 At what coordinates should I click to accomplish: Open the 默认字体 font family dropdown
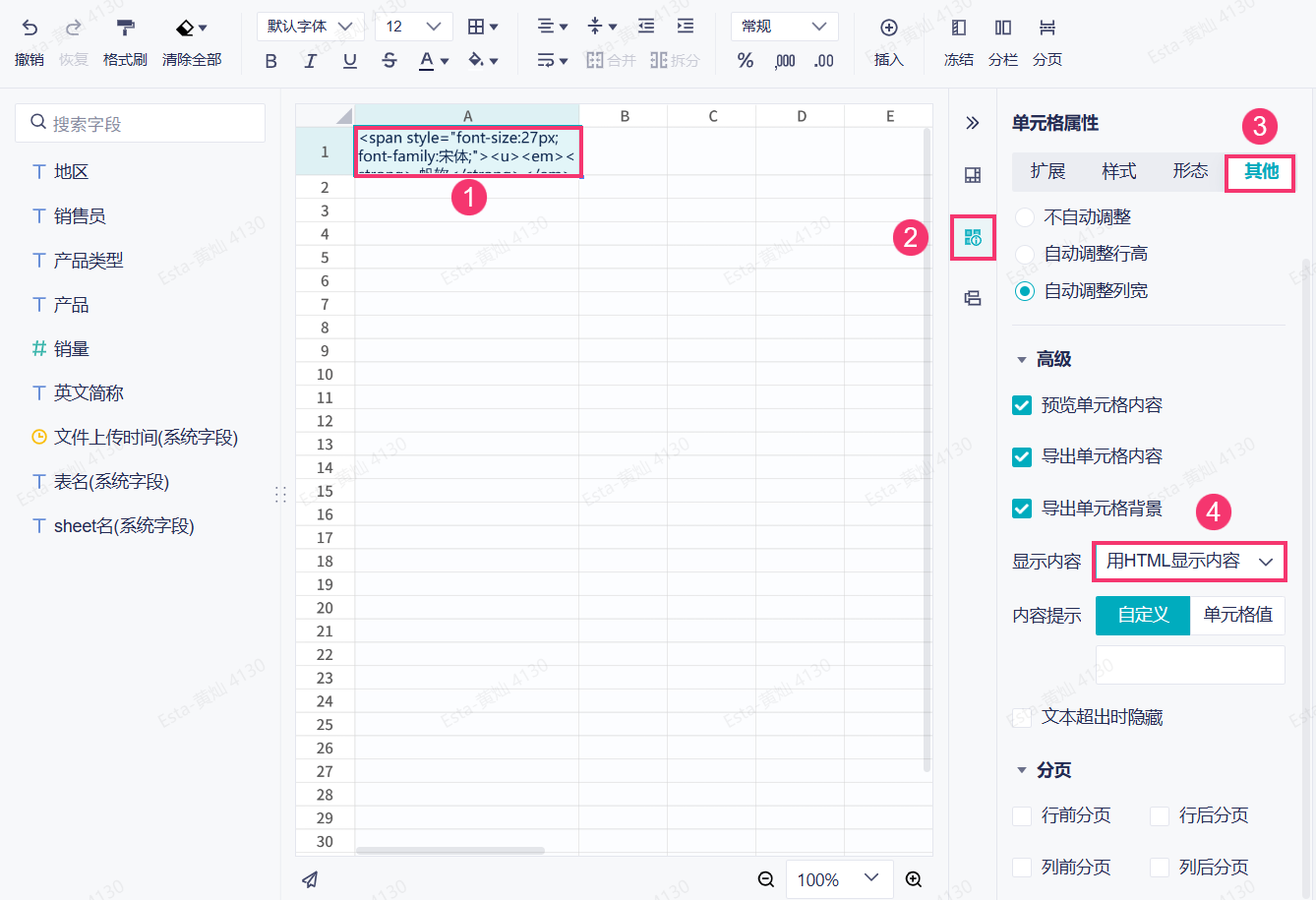click(311, 27)
